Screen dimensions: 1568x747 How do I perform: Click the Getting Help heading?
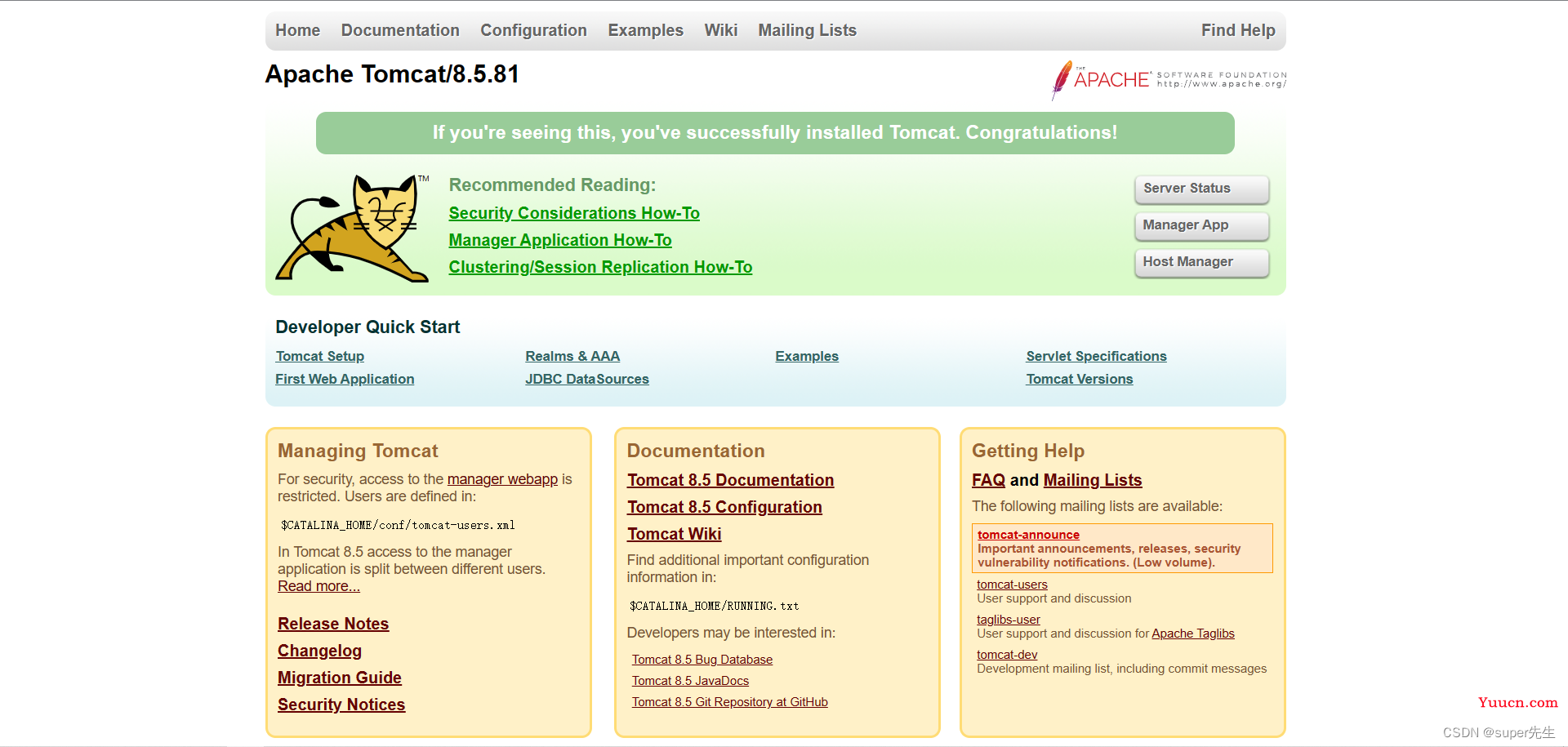(x=1028, y=451)
